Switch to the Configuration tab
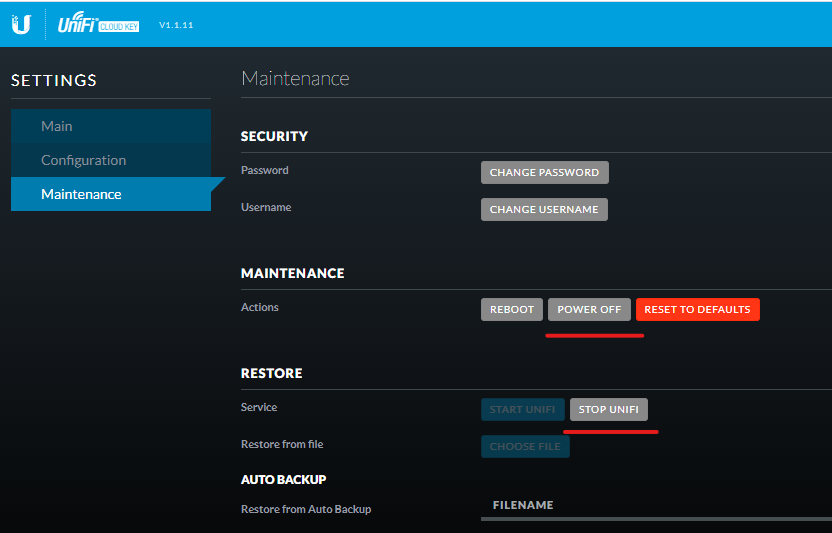Viewport: 832px width, 533px height. [83, 160]
